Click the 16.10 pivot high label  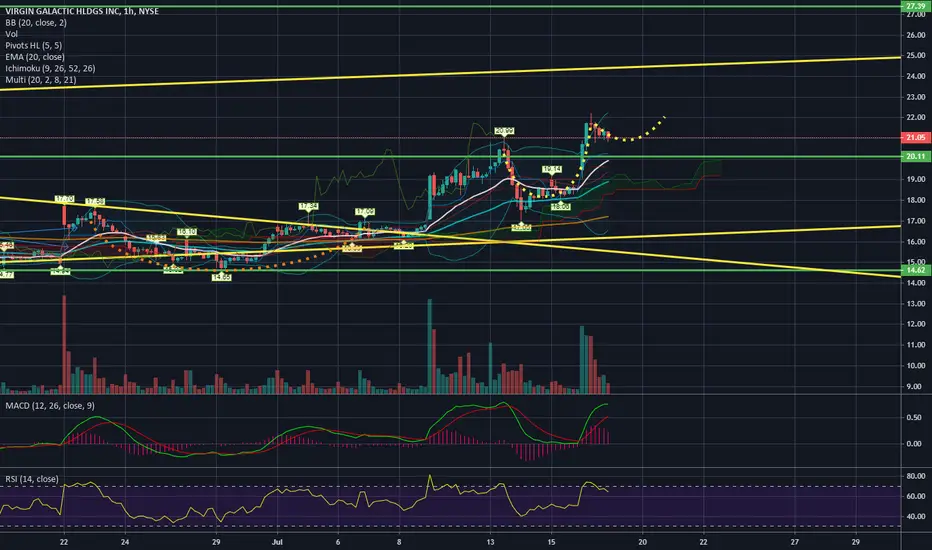click(187, 232)
